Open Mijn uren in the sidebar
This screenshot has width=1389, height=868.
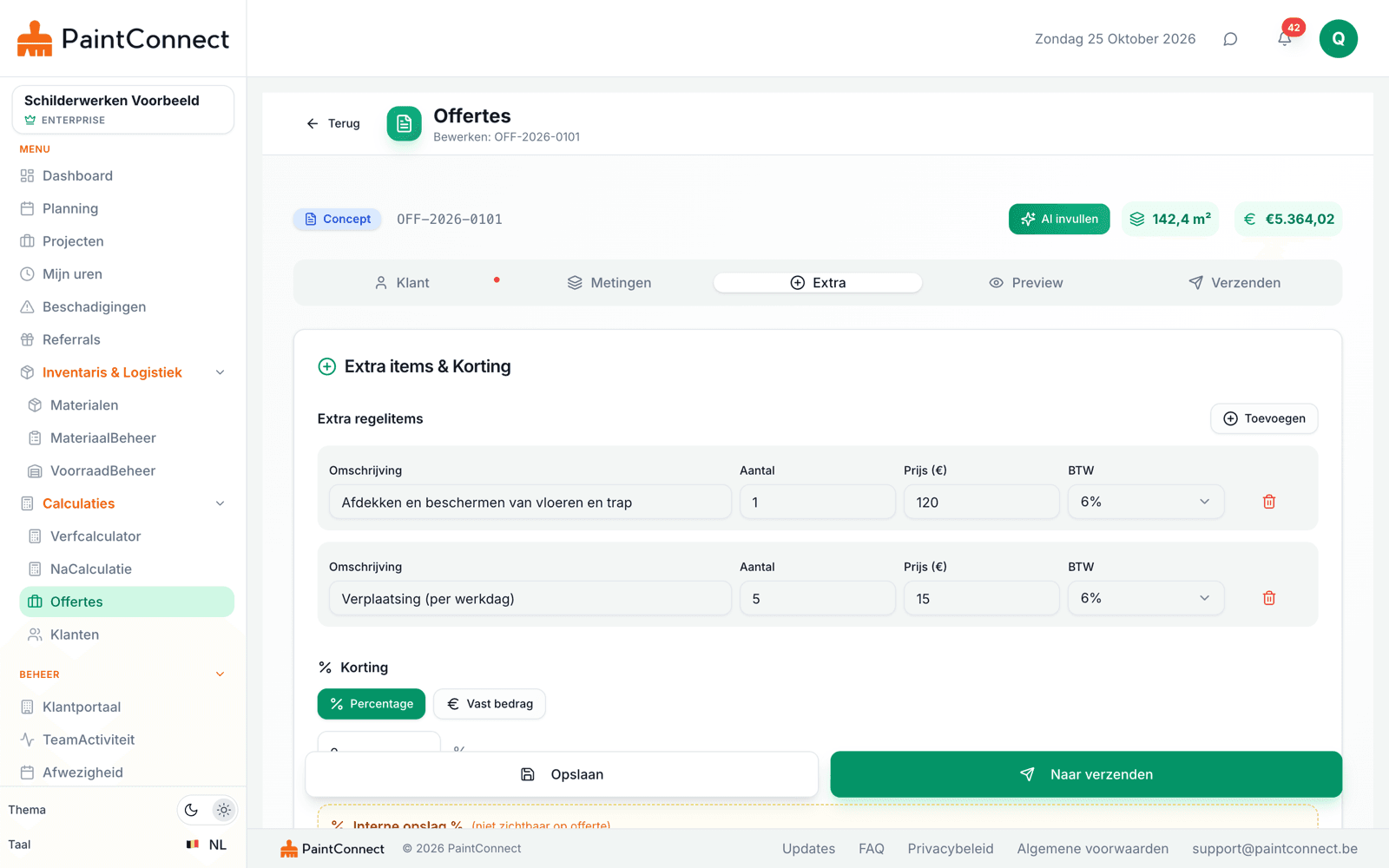[126, 274]
